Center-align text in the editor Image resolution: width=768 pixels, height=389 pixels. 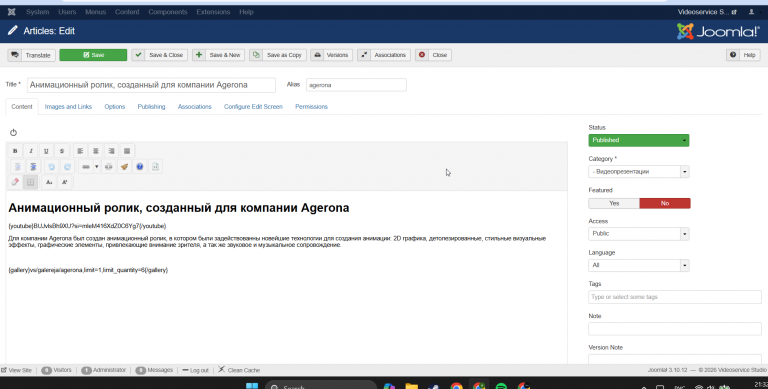pos(96,151)
